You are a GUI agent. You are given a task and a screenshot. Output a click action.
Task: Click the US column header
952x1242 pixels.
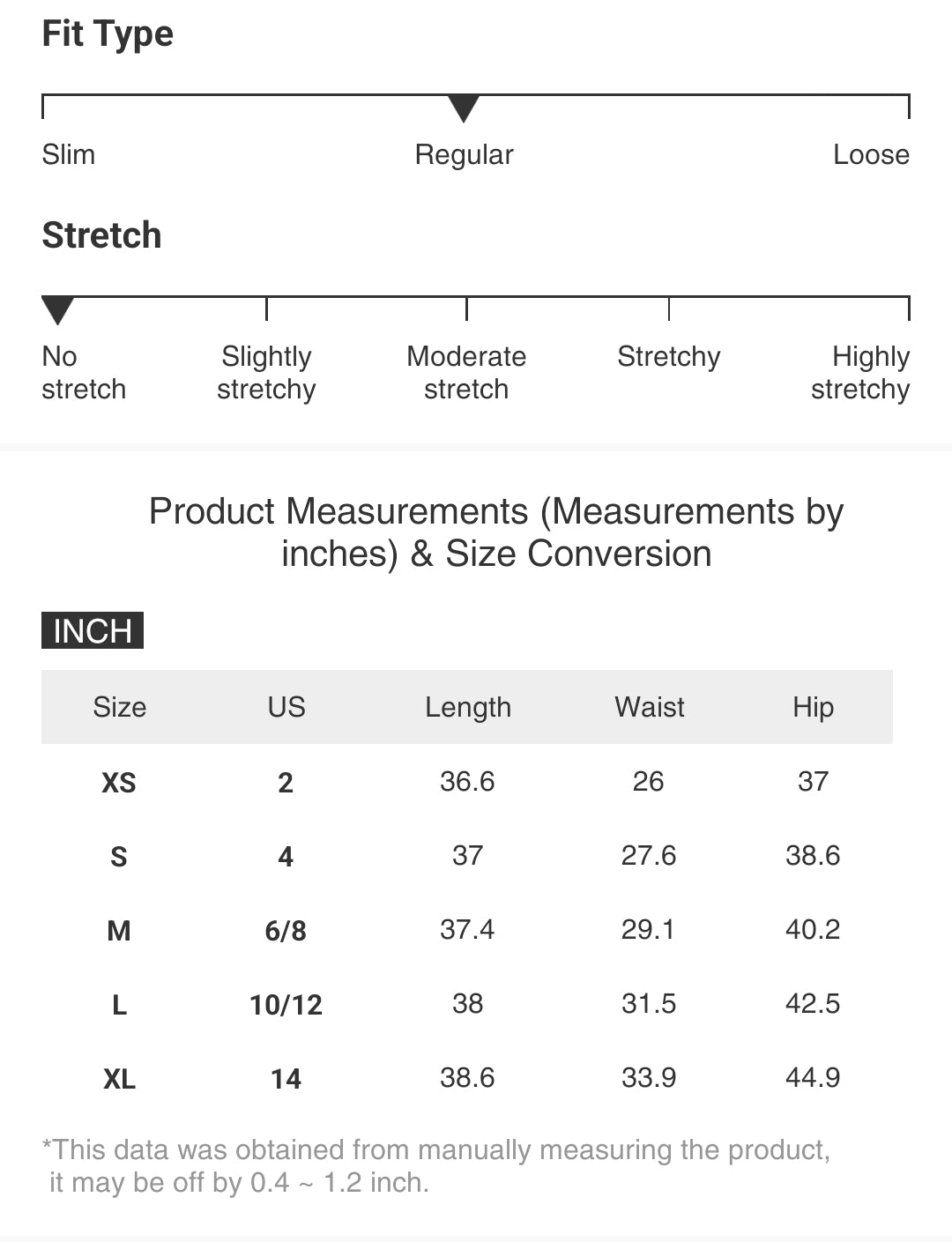286,707
